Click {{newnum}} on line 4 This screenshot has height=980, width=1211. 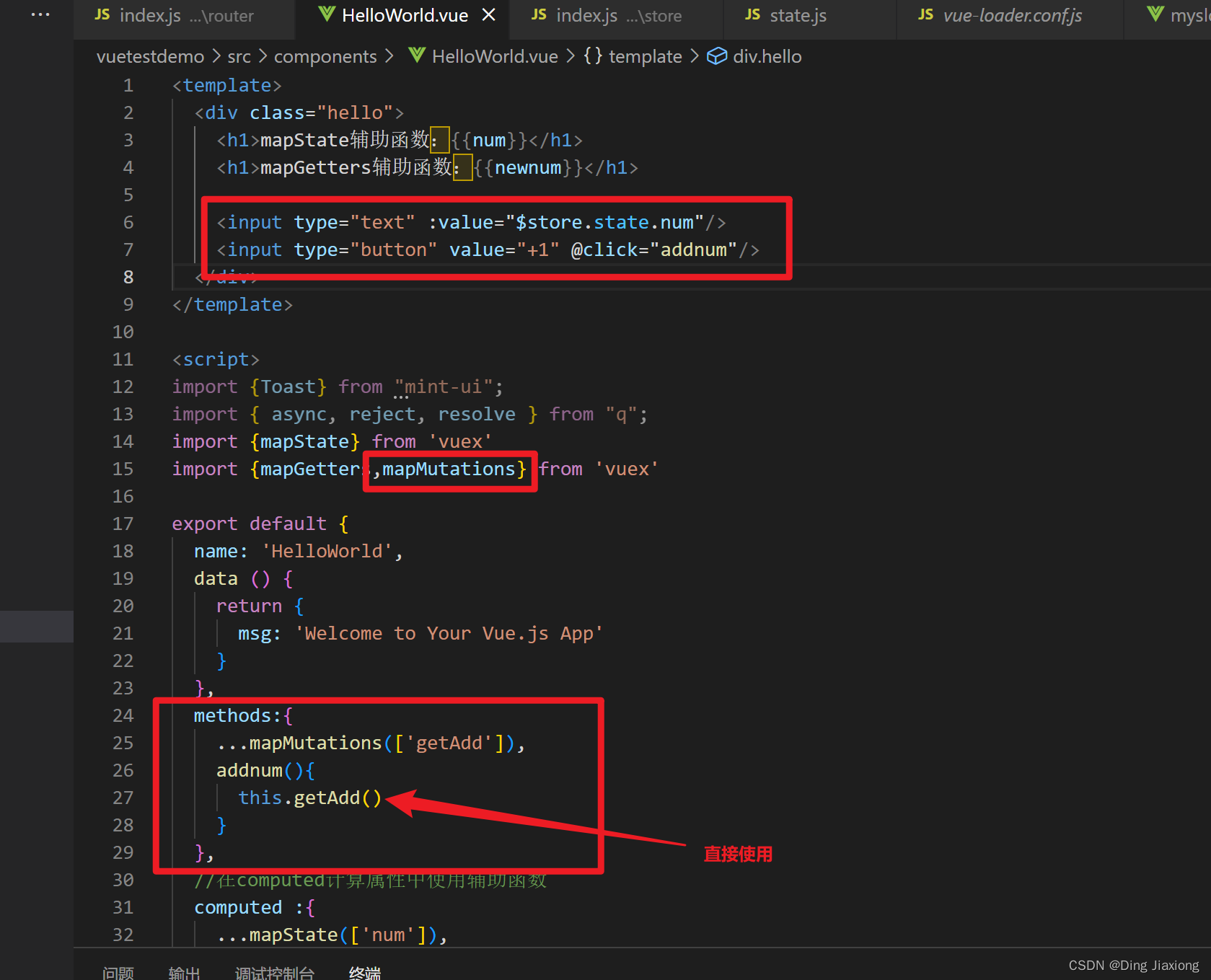(529, 168)
